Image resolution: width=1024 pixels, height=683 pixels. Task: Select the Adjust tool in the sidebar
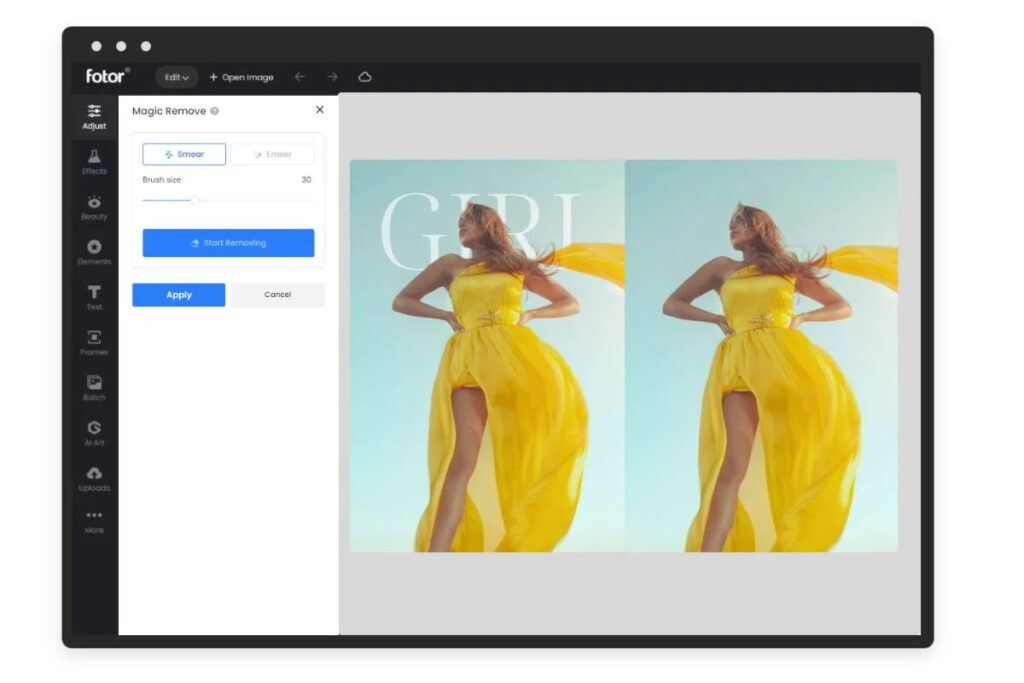tap(93, 117)
